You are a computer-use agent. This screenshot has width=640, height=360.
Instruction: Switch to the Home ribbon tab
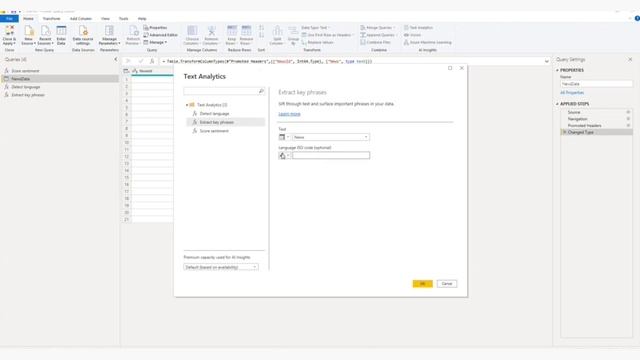tap(29, 19)
